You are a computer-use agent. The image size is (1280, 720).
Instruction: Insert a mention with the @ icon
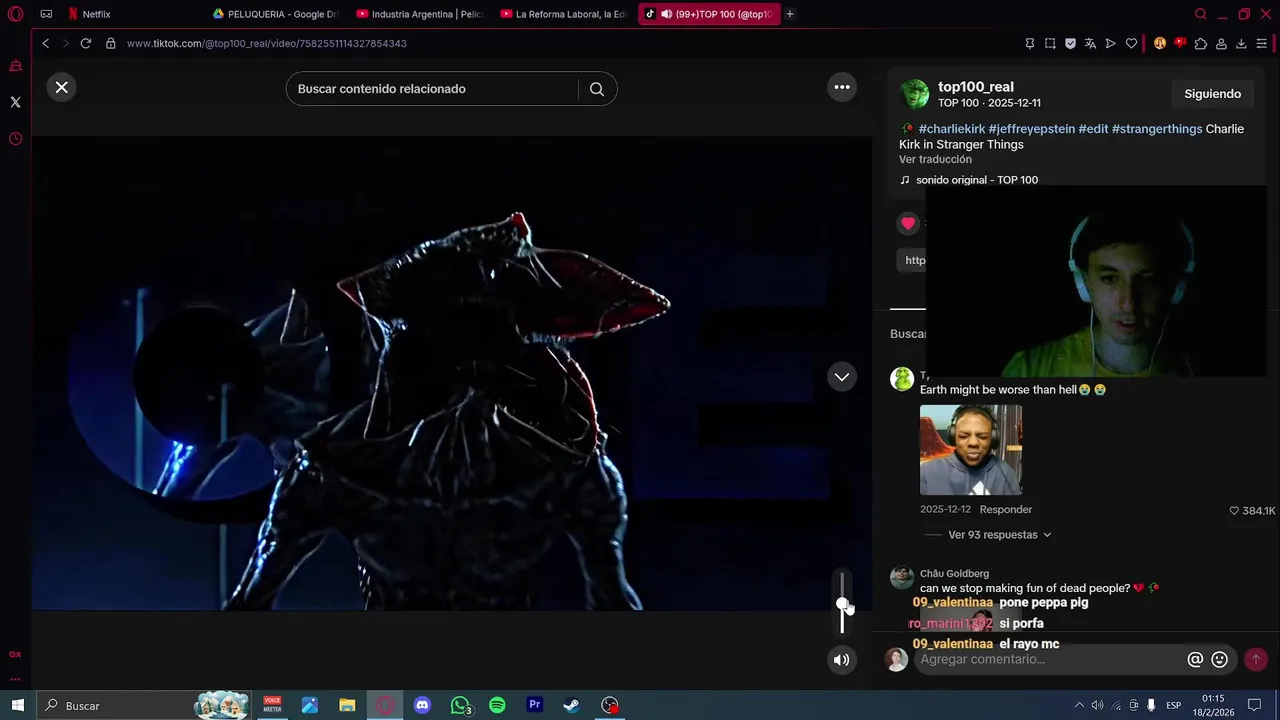pyautogui.click(x=1195, y=659)
